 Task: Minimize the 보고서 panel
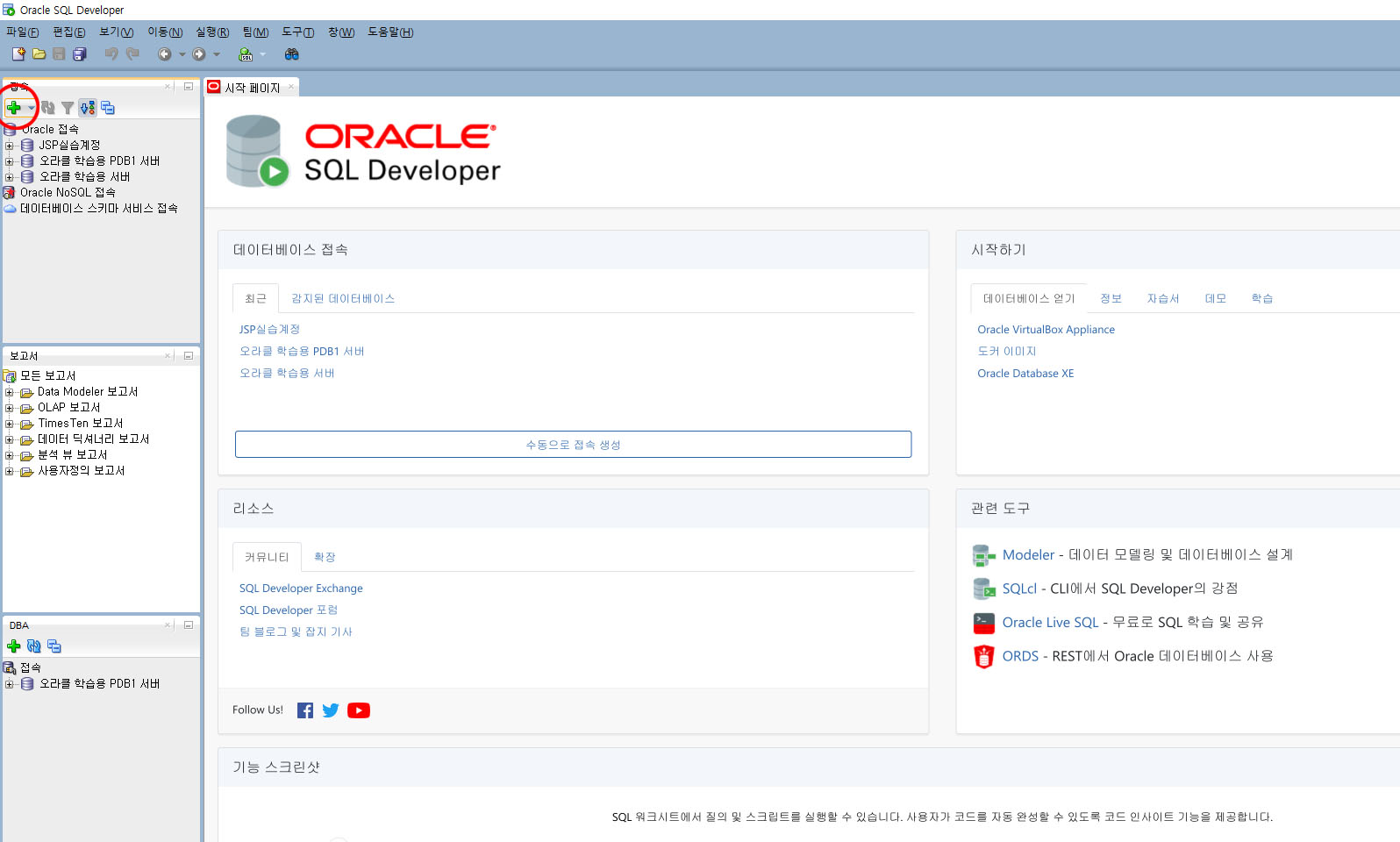[189, 355]
